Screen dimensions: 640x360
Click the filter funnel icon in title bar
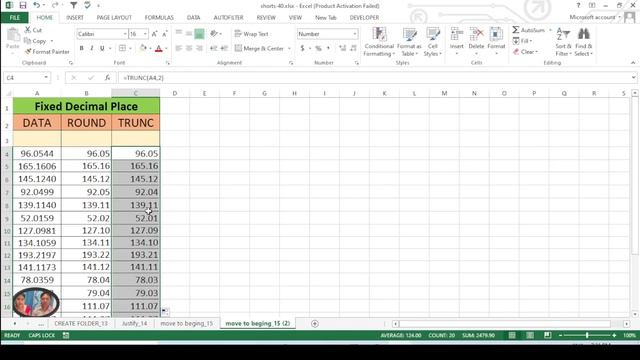(x=73, y=5)
